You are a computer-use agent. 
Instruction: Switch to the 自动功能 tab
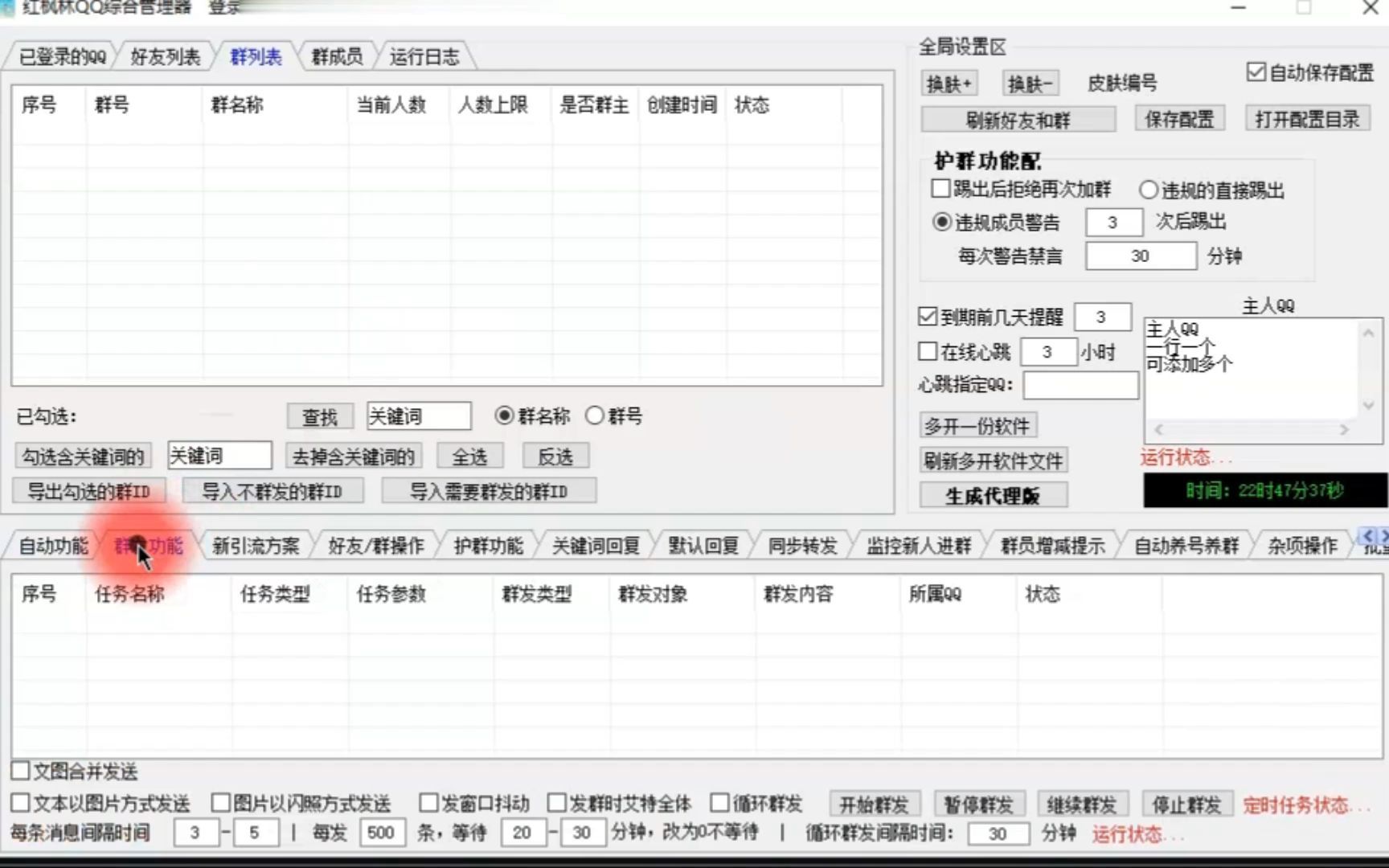coord(53,547)
